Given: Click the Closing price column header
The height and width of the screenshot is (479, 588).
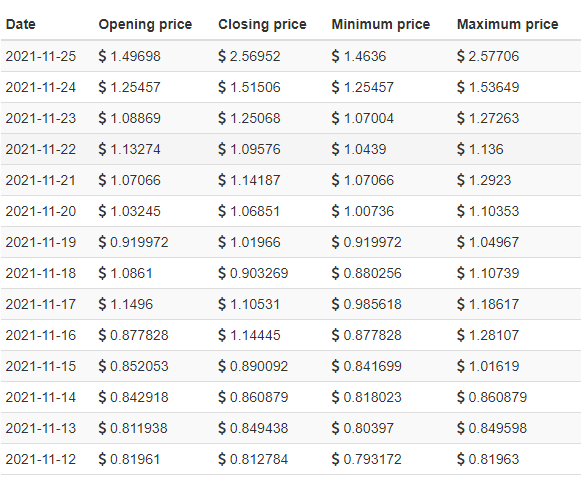Looking at the screenshot, I should 262,24.
